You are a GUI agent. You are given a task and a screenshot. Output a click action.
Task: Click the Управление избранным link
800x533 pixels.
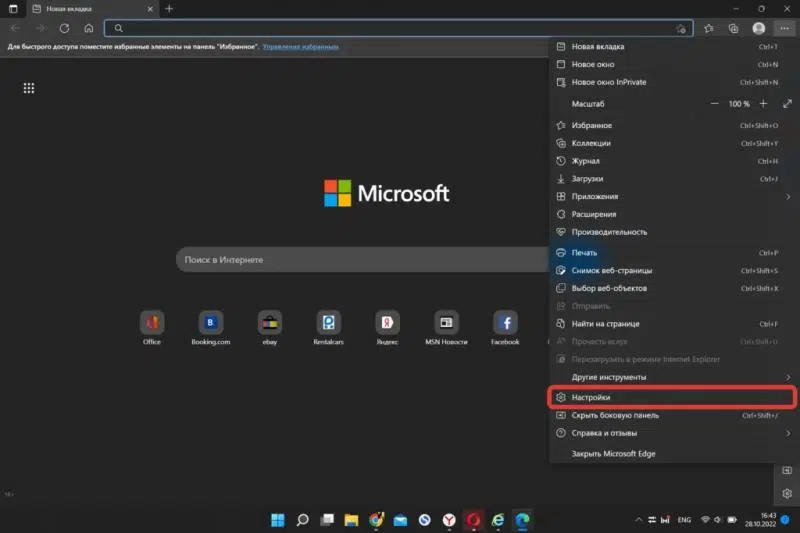(x=300, y=47)
